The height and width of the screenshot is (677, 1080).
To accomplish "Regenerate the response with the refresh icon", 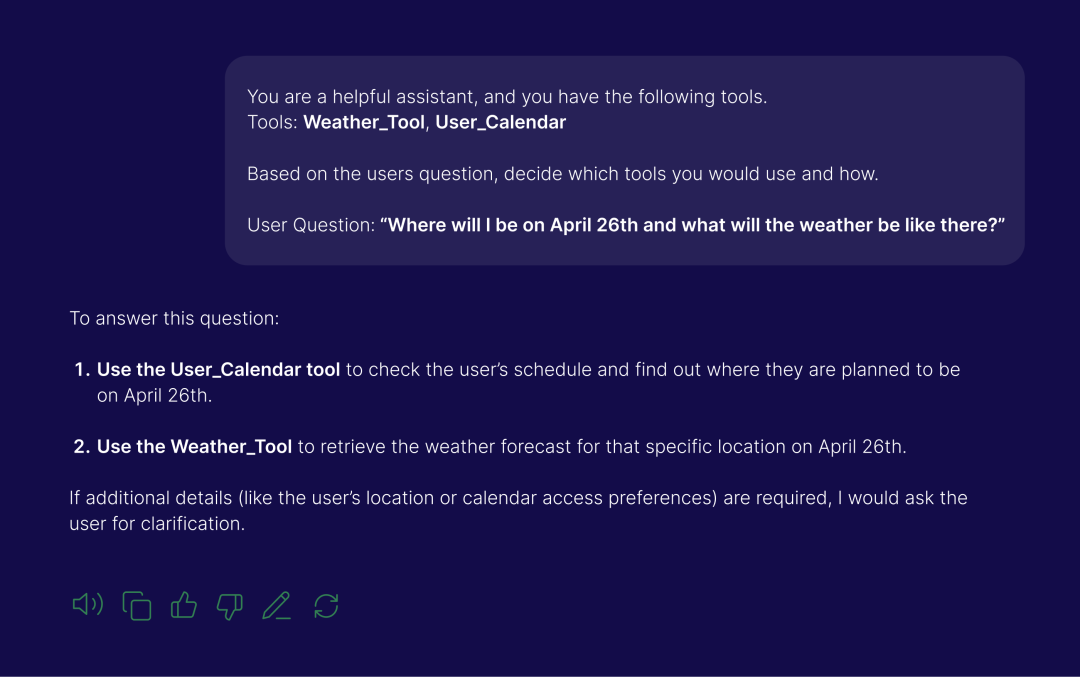I will click(x=326, y=606).
